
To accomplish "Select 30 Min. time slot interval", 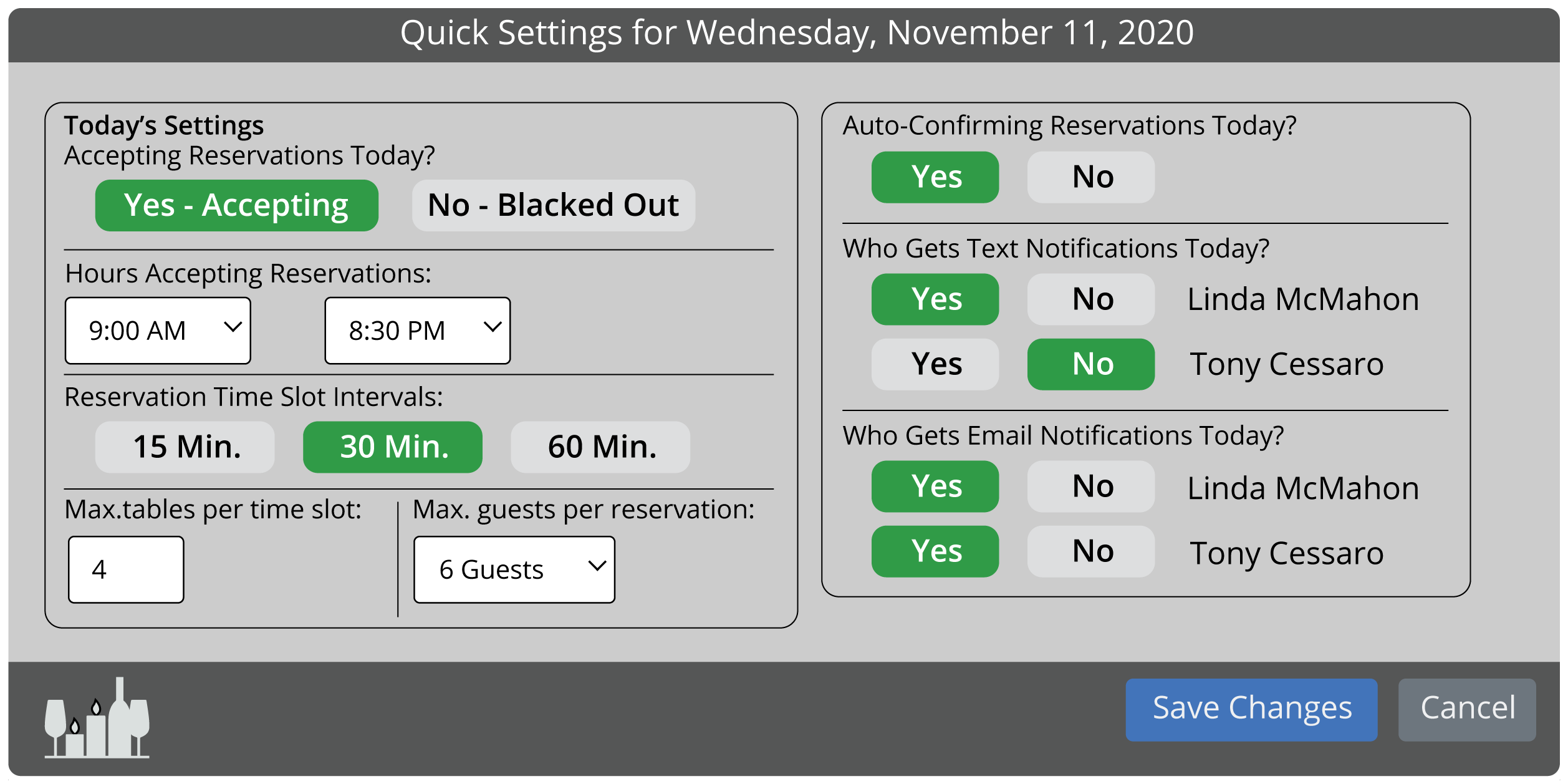I will point(392,447).
